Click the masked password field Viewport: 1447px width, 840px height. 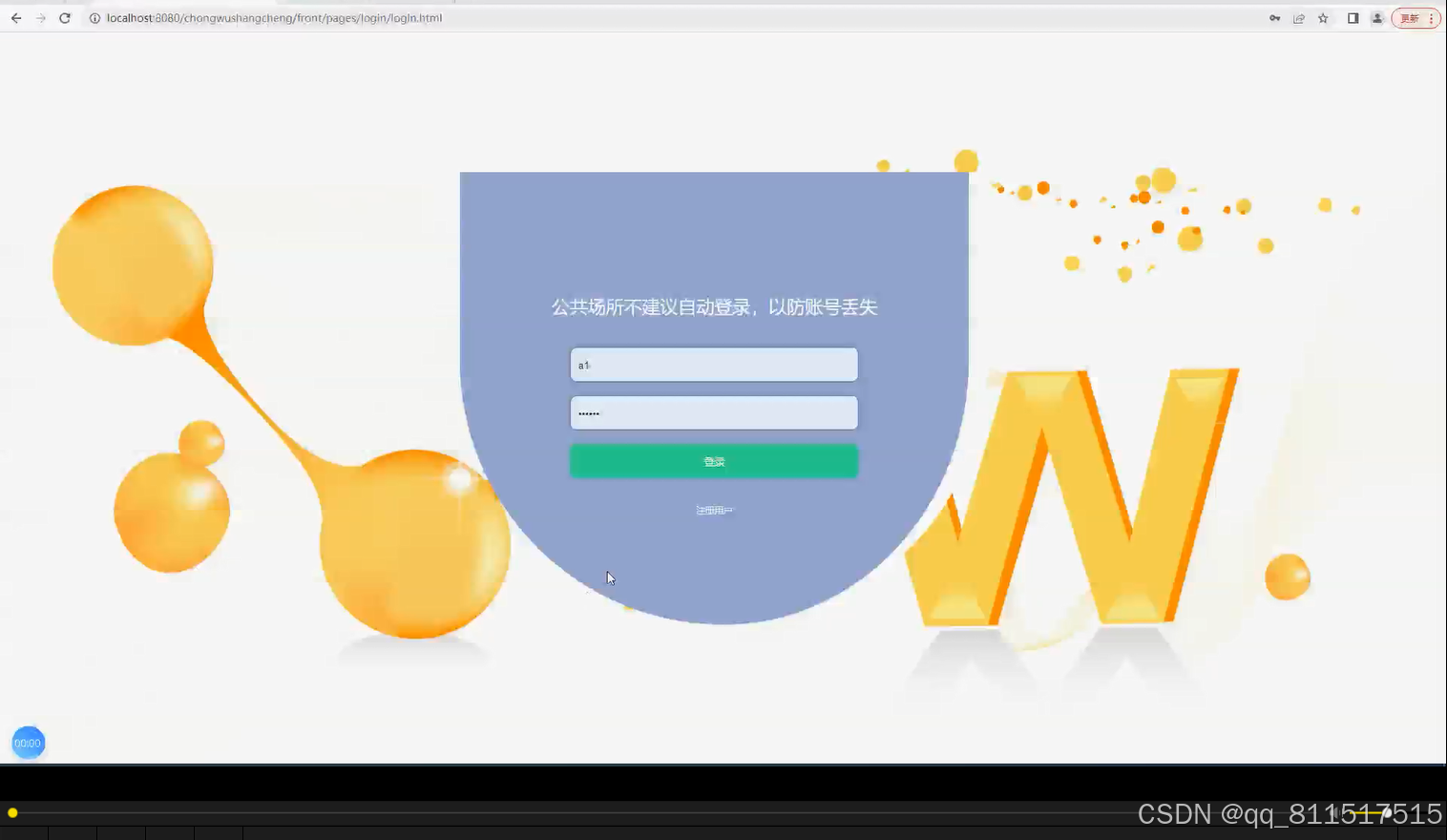[714, 412]
